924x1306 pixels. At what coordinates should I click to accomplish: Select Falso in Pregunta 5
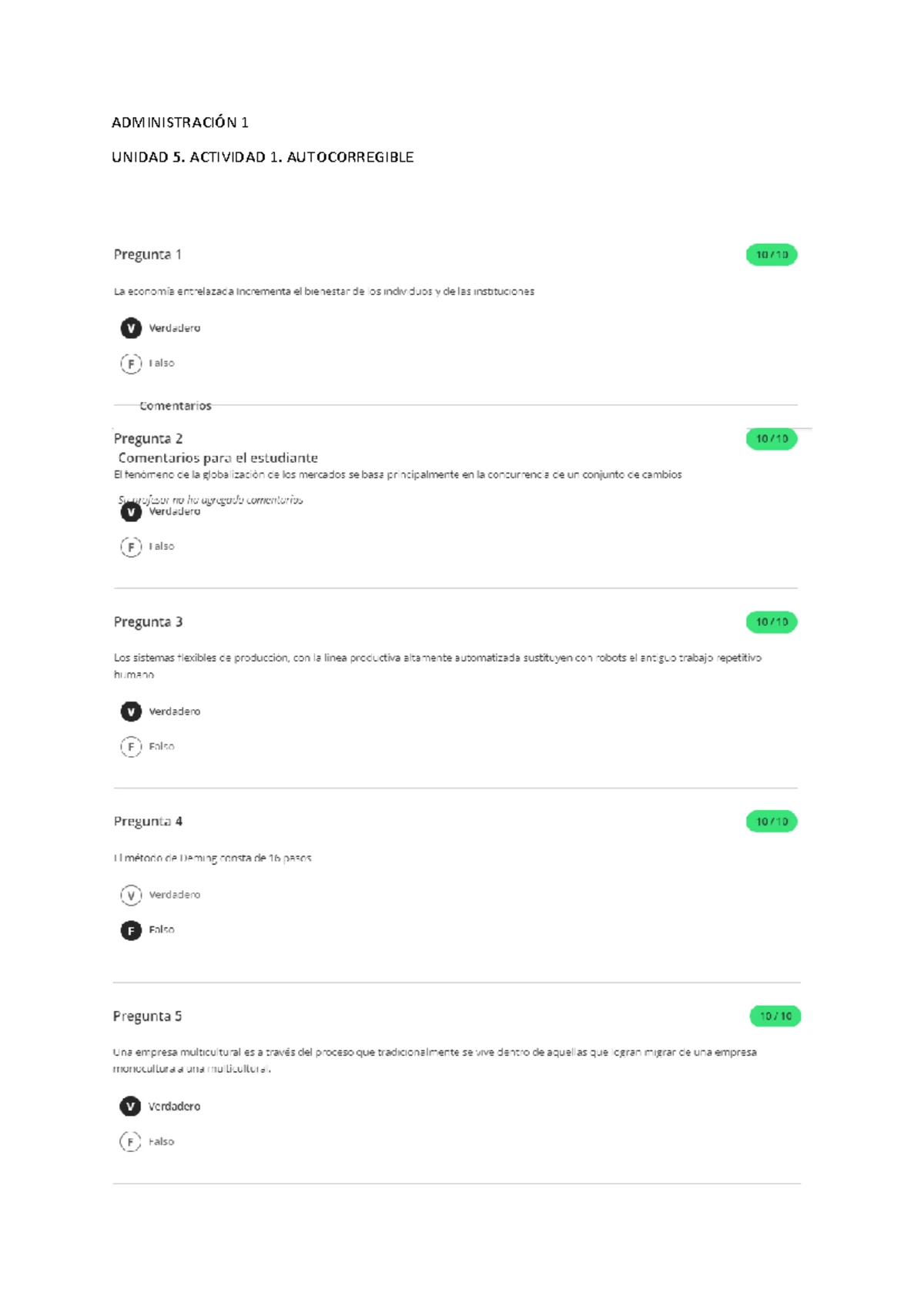pos(130,1142)
